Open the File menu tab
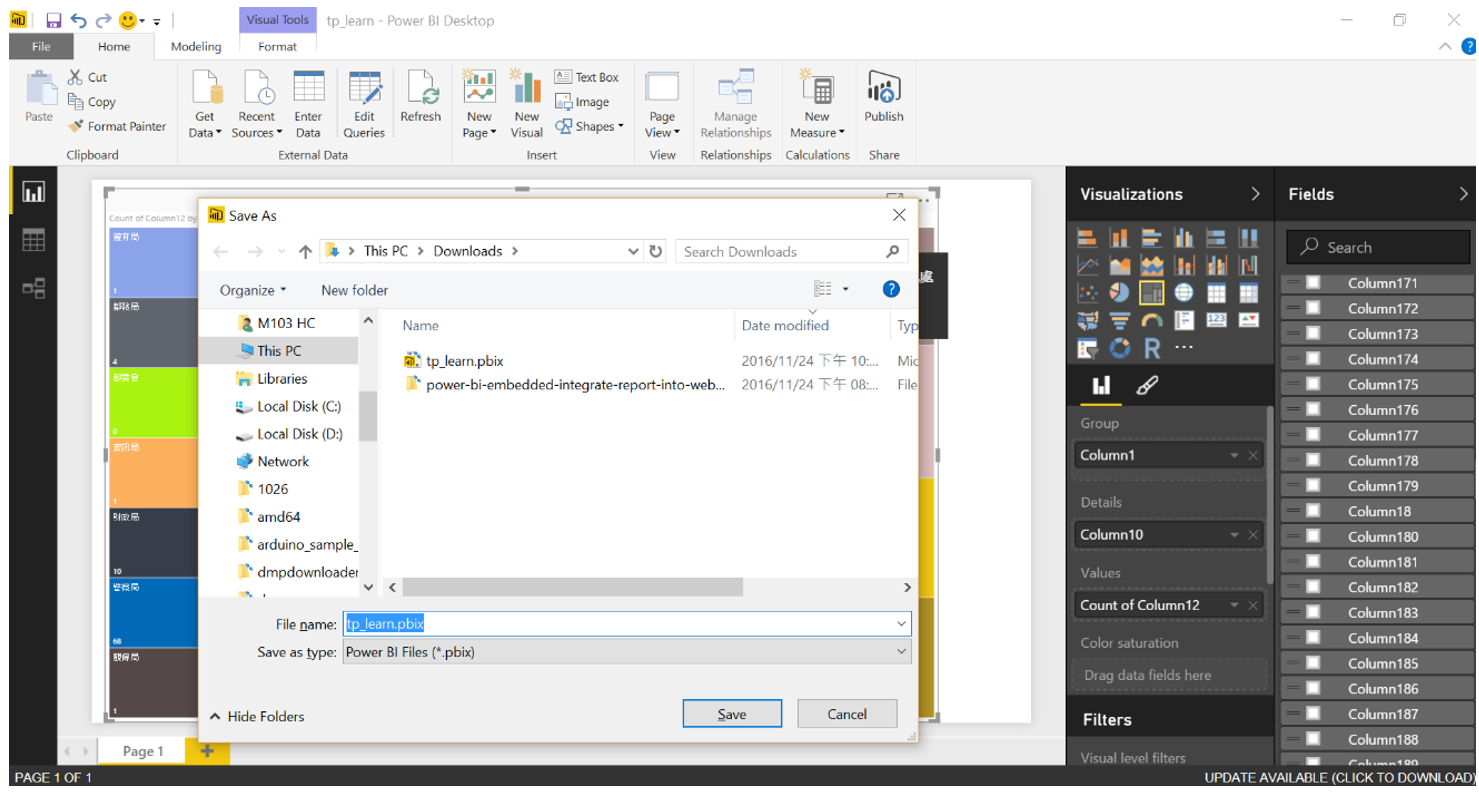The height and width of the screenshot is (808, 1479). coord(41,46)
